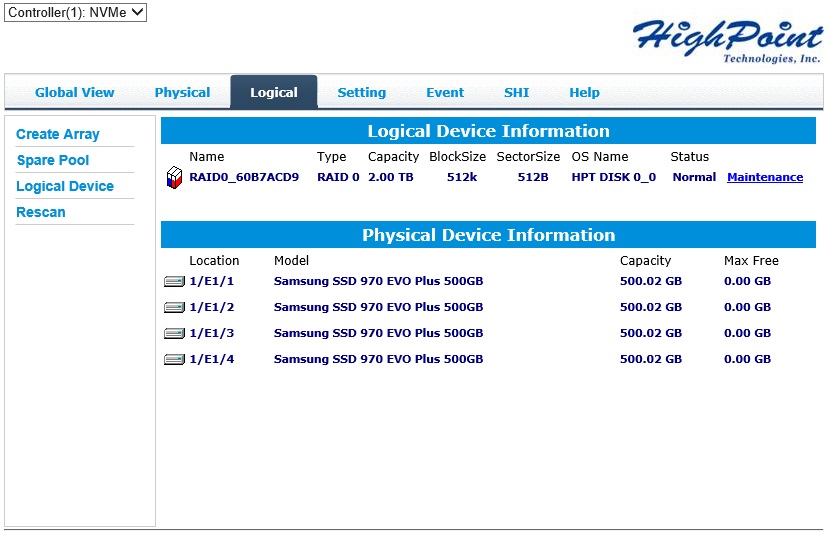Viewport: 831px width, 535px height.
Task: Switch to the Global View tab
Action: 75,92
